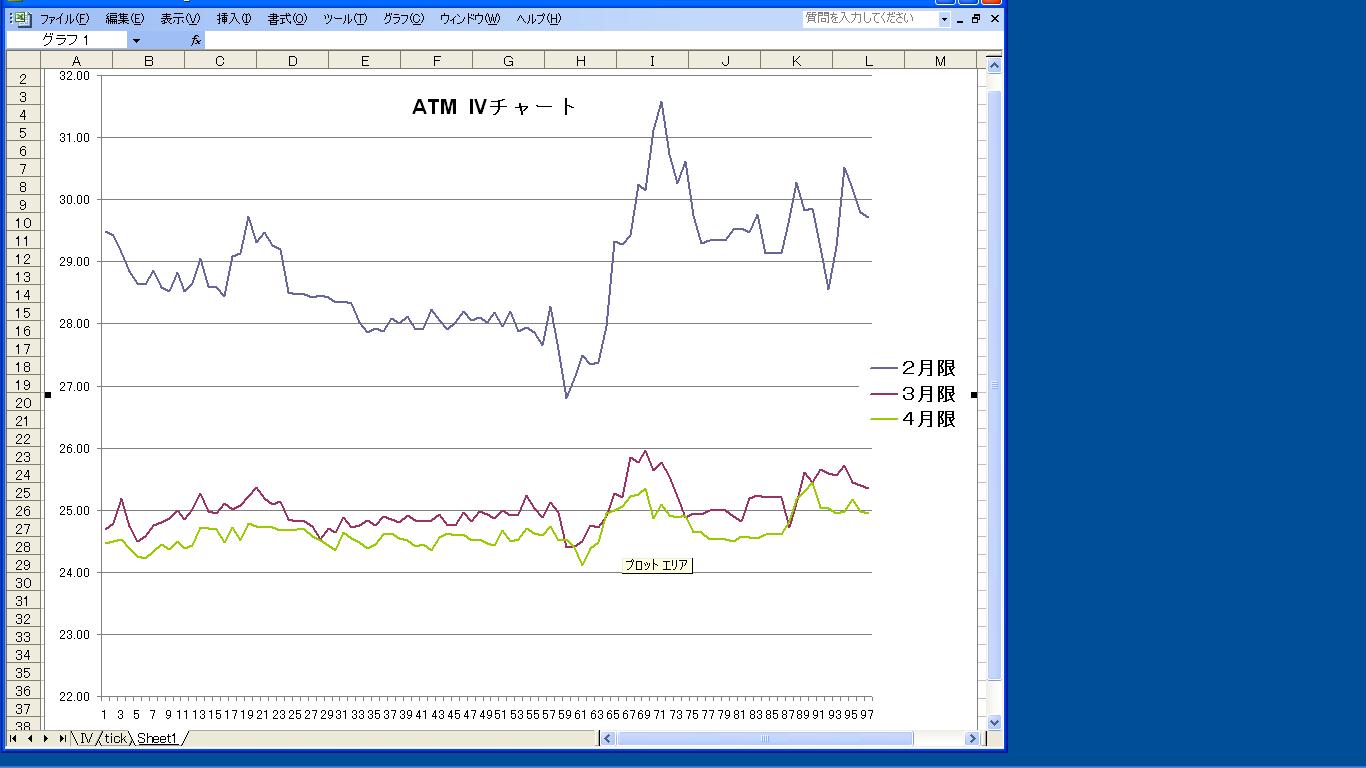Jump to the last sheet tab arrow
Screen dimensions: 1366x768
pyautogui.click(x=62, y=738)
